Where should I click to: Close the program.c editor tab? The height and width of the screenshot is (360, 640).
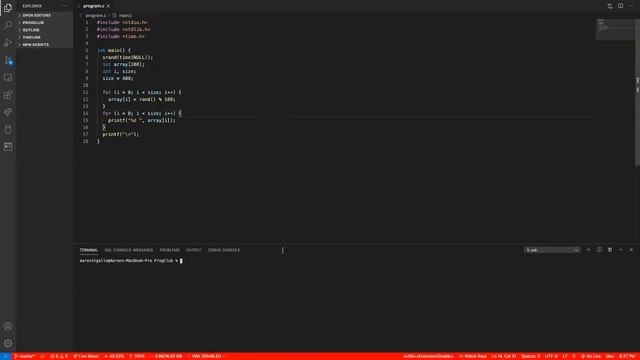[x=108, y=6]
